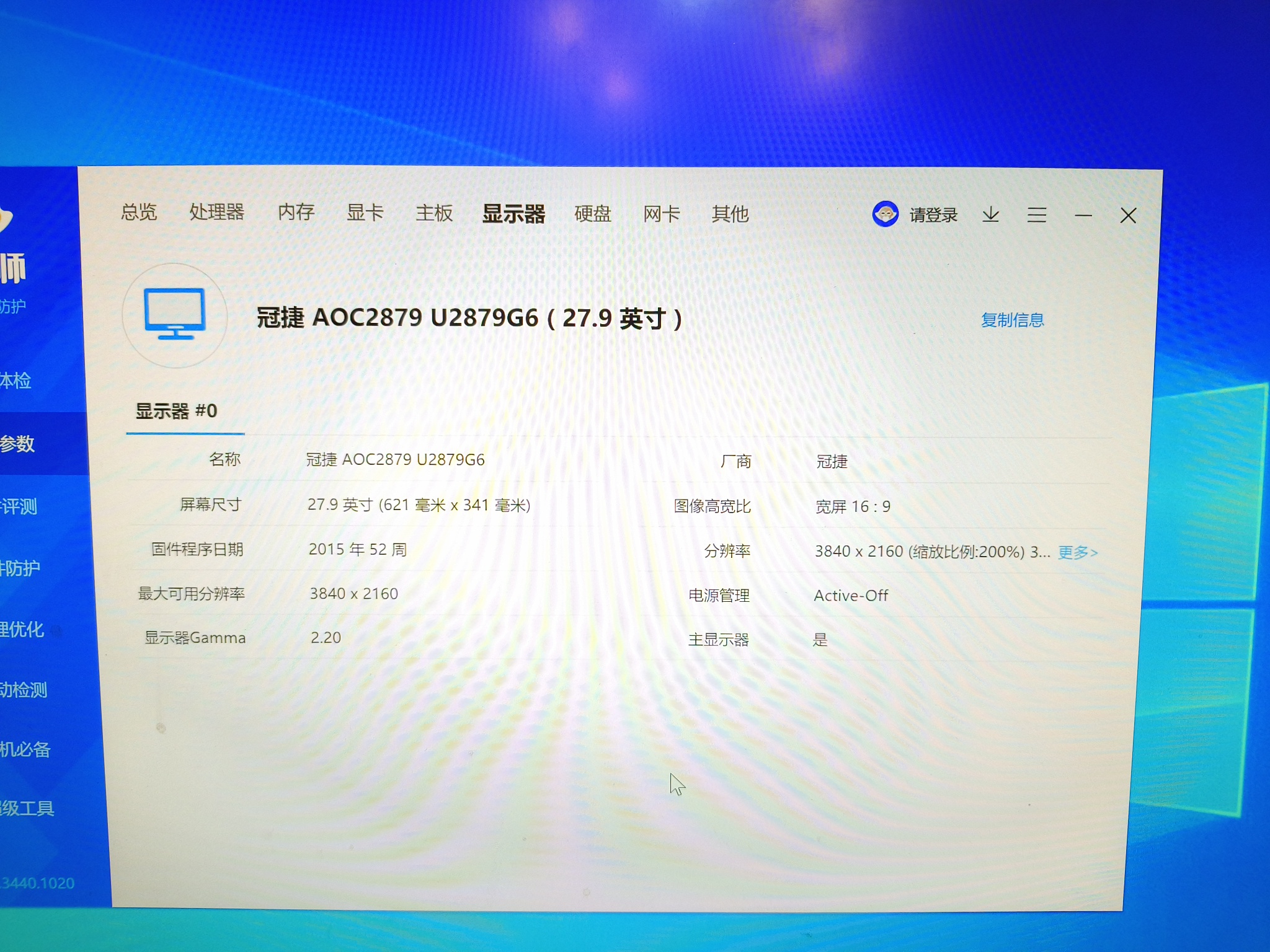Open the 机必备 sidebar item
The height and width of the screenshot is (952, 1270).
tap(25, 749)
